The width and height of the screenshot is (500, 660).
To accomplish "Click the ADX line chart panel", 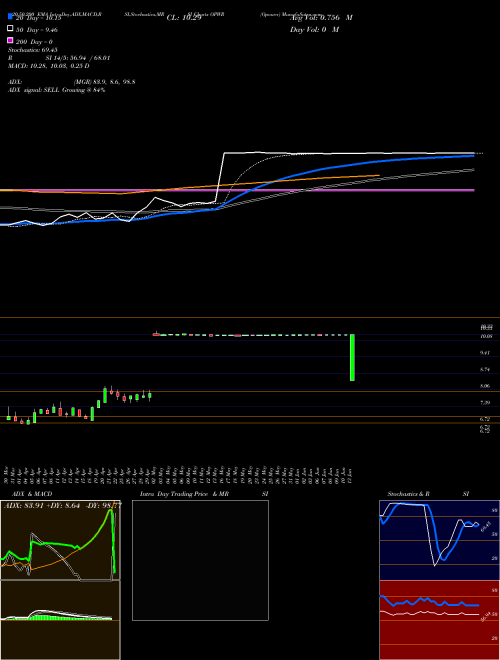I will tap(60, 540).
